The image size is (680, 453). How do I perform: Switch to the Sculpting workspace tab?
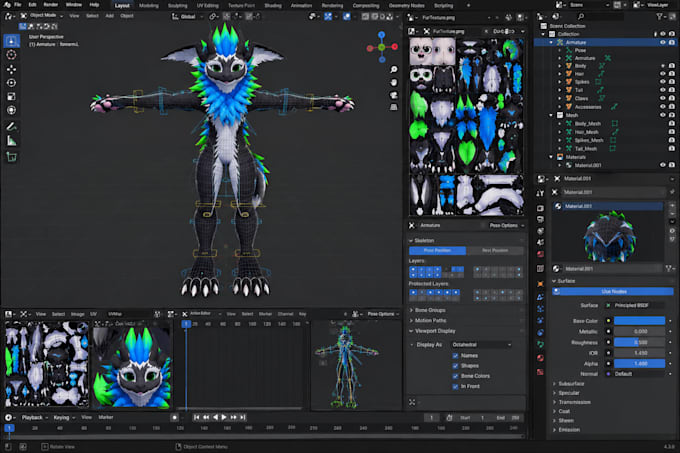(x=178, y=6)
